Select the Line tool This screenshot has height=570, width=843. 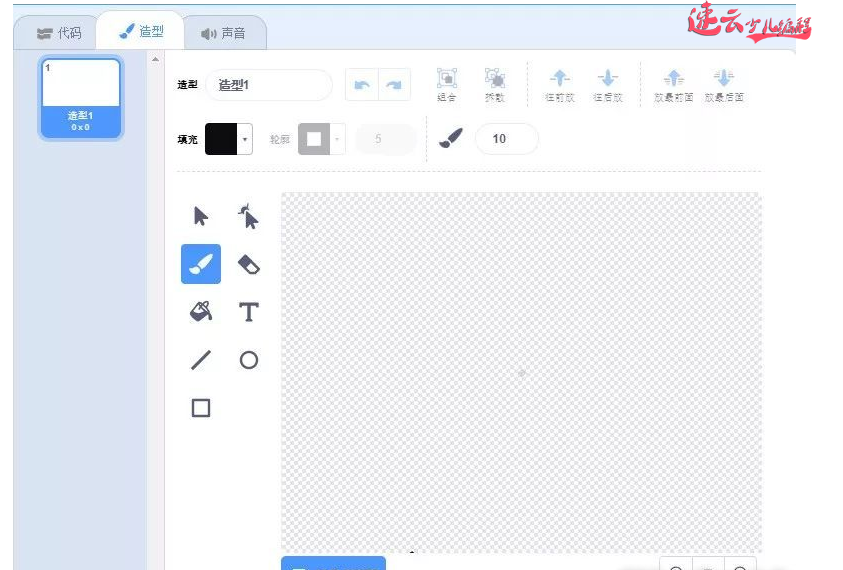(x=201, y=360)
